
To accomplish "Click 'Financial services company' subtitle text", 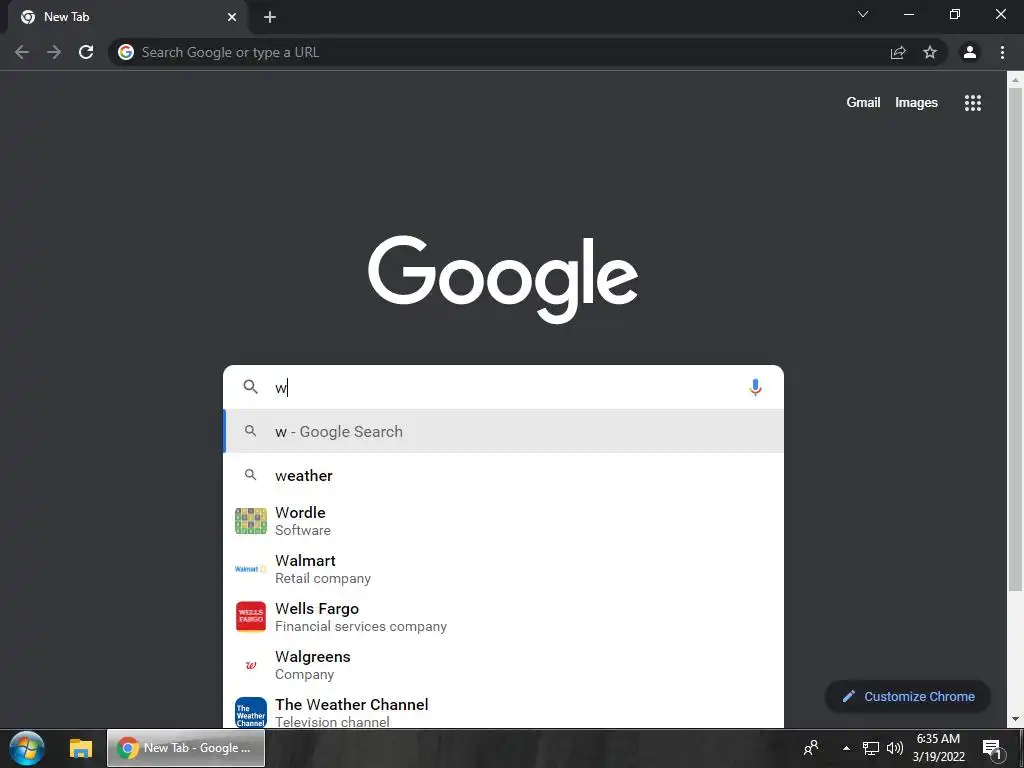I will 361,626.
